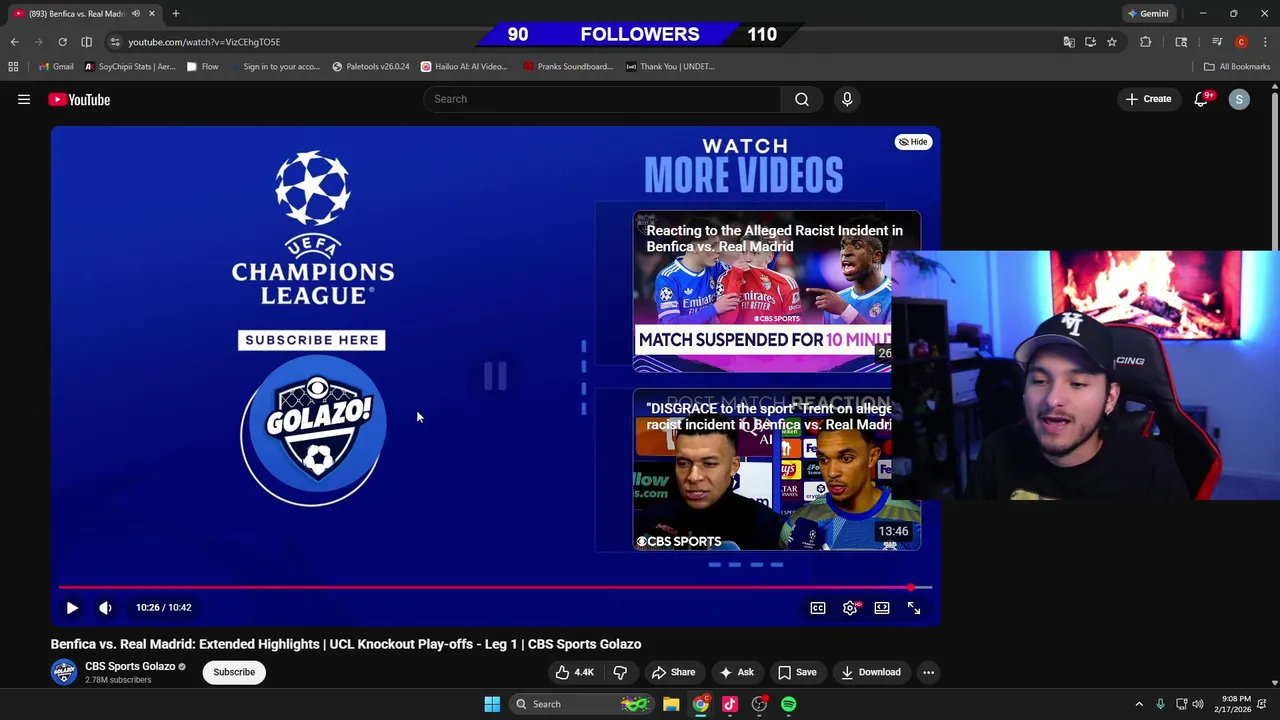1280x720 pixels.
Task: Open a new Chrome tab
Action: pyautogui.click(x=175, y=13)
